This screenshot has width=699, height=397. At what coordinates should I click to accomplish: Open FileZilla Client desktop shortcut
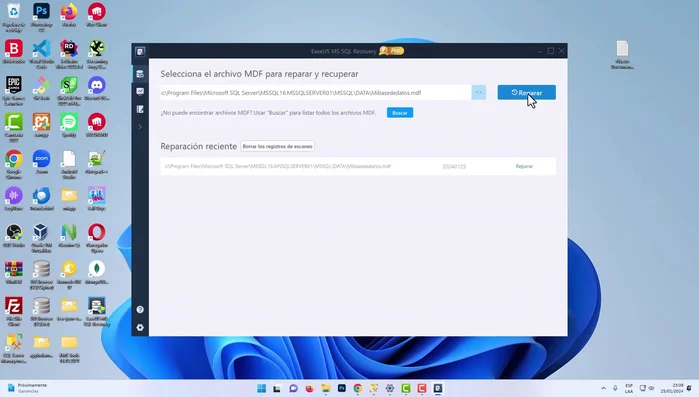(14, 311)
